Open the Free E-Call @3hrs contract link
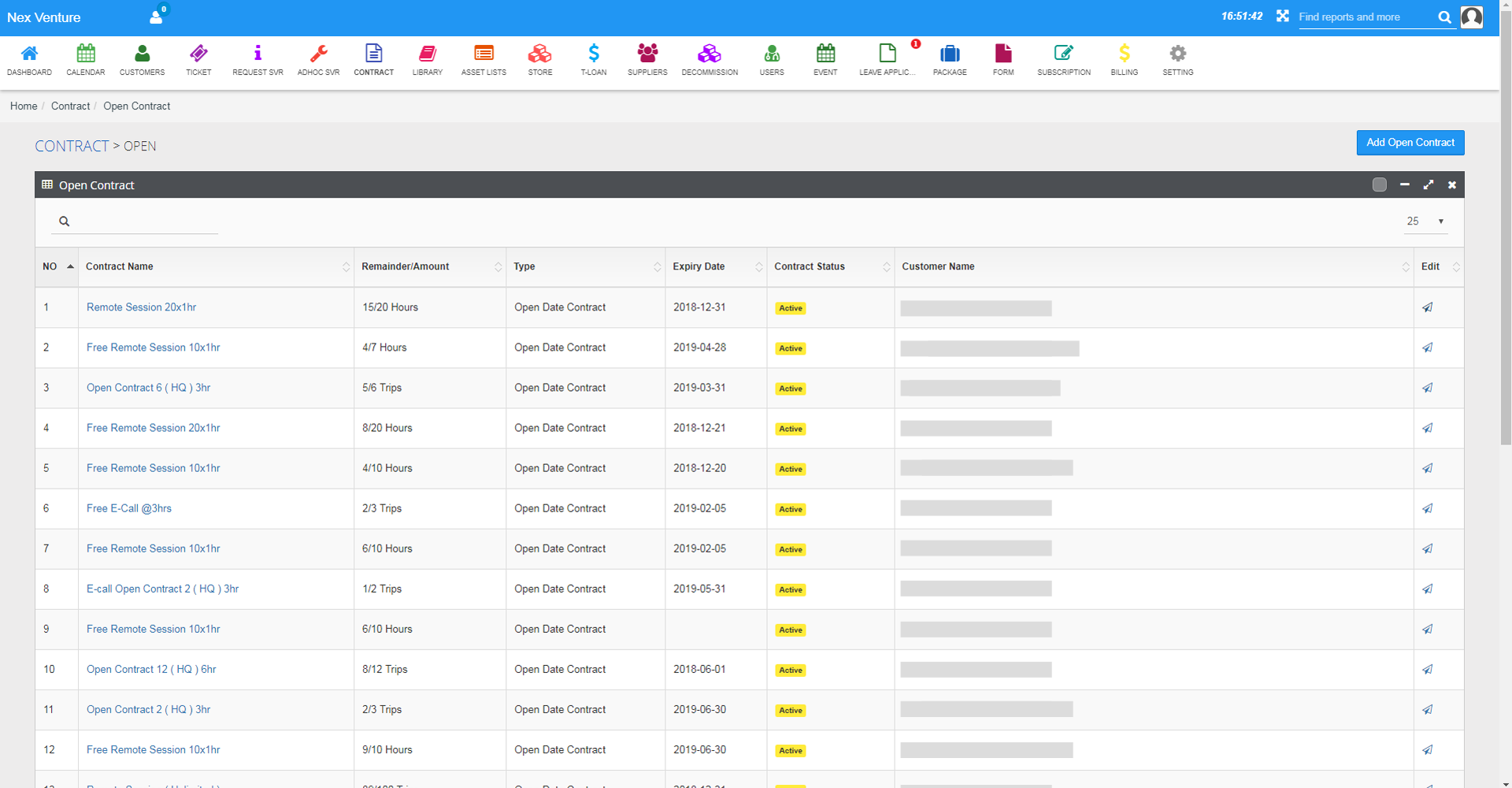 [x=129, y=508]
